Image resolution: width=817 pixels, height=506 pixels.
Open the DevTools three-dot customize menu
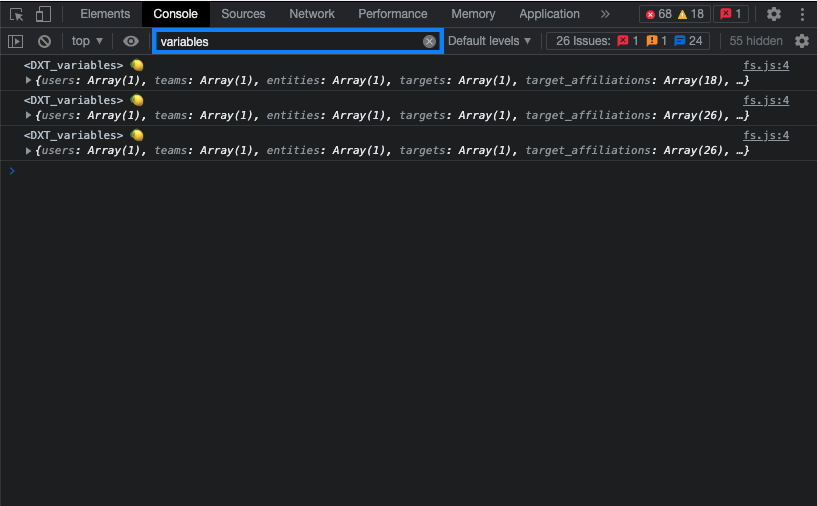coord(802,14)
